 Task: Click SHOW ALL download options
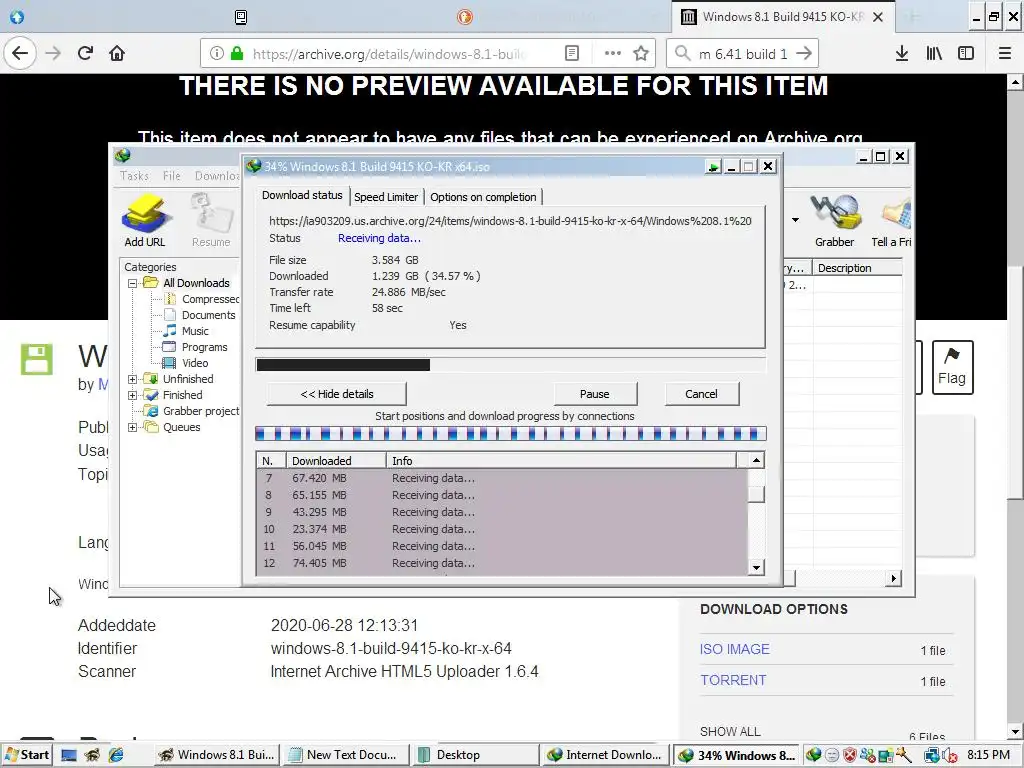click(730, 731)
